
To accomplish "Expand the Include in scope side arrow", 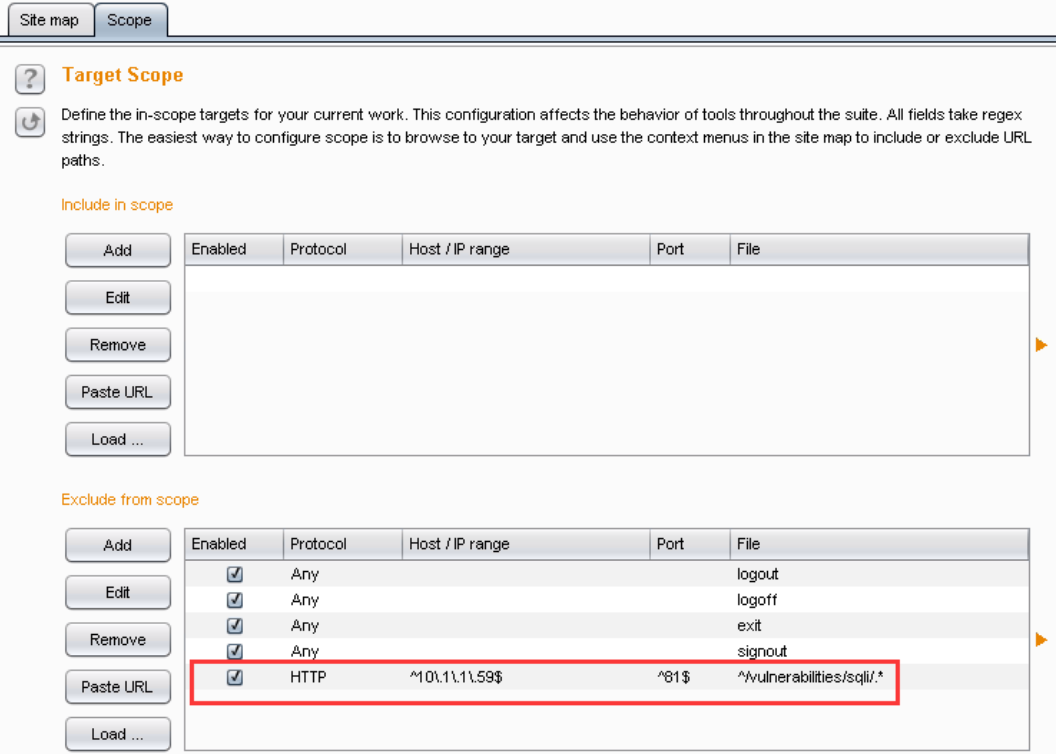I will point(1041,345).
